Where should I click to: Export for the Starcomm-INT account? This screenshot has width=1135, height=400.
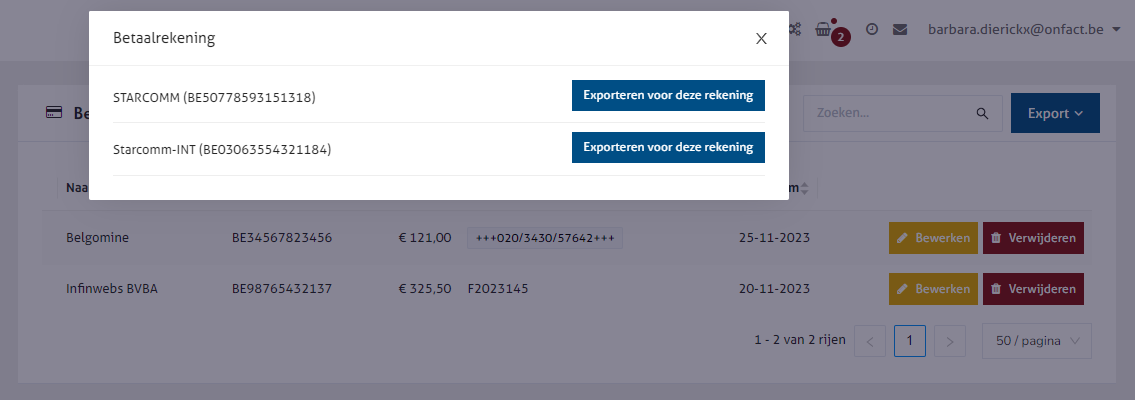click(668, 147)
